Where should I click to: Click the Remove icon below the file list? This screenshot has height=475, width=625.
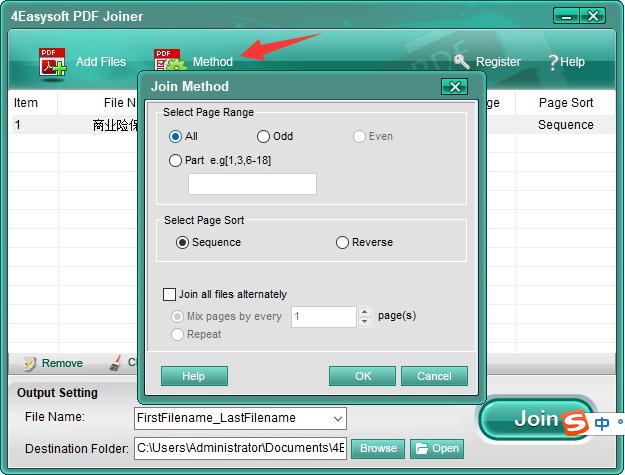point(30,363)
